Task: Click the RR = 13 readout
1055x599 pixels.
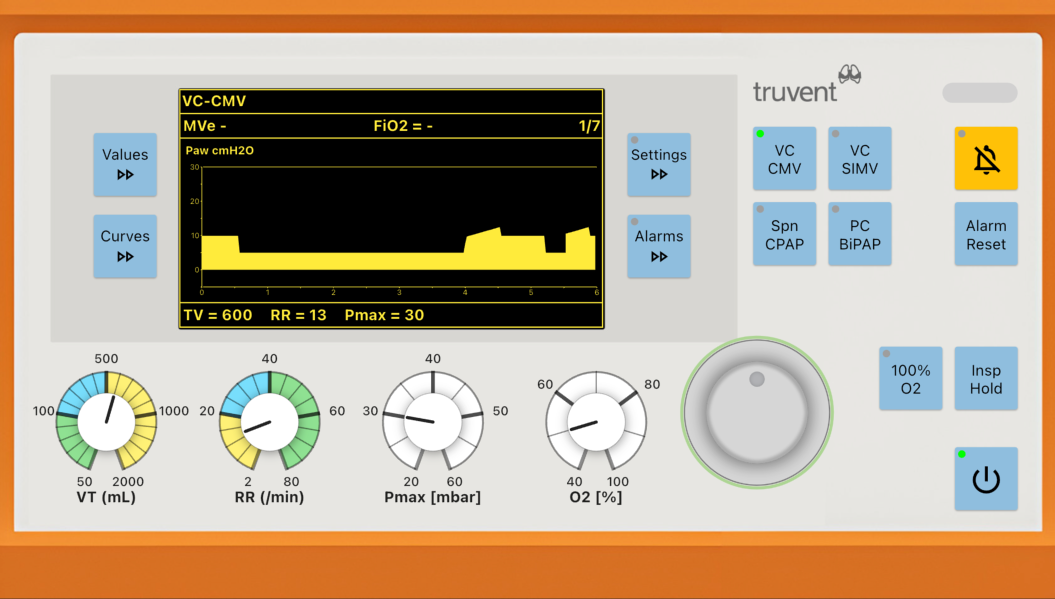Action: pyautogui.click(x=298, y=315)
